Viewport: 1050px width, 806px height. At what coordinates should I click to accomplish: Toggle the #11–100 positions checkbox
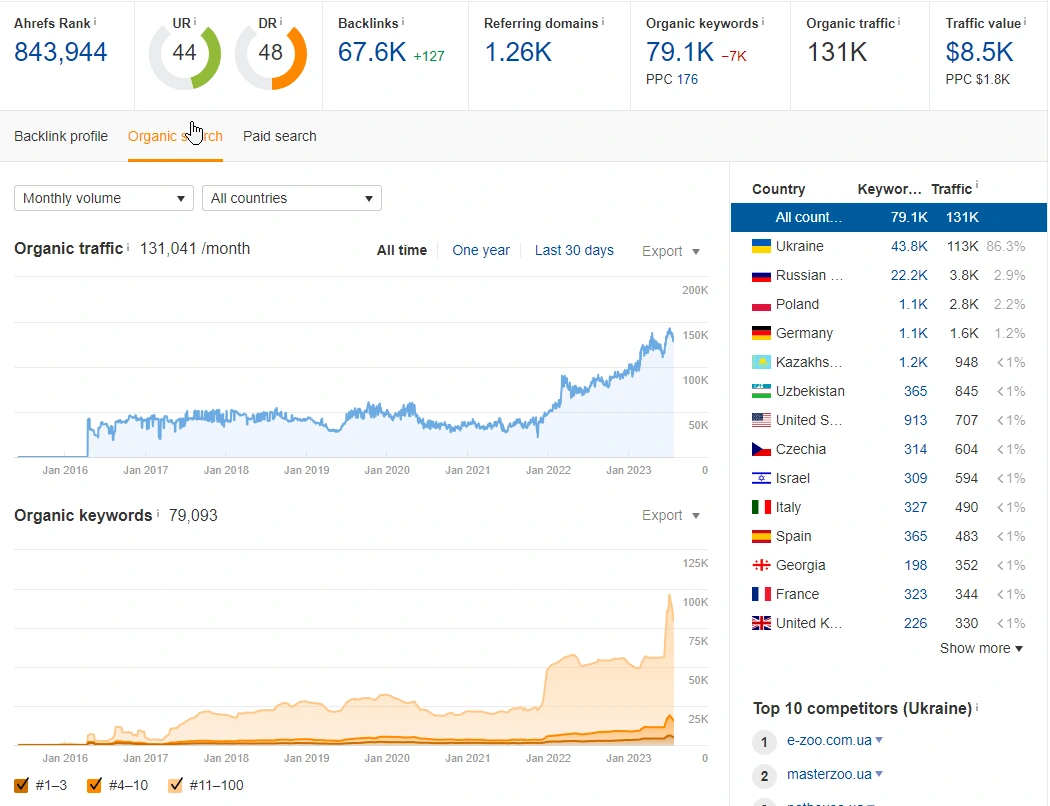[x=176, y=785]
